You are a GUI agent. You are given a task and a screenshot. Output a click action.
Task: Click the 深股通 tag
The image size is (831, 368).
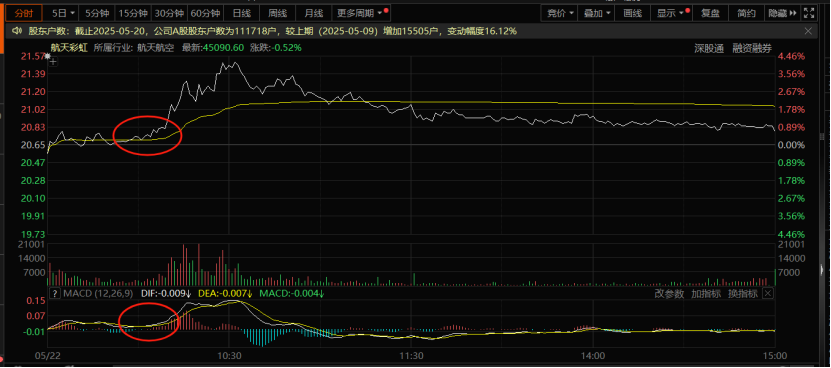(x=709, y=48)
